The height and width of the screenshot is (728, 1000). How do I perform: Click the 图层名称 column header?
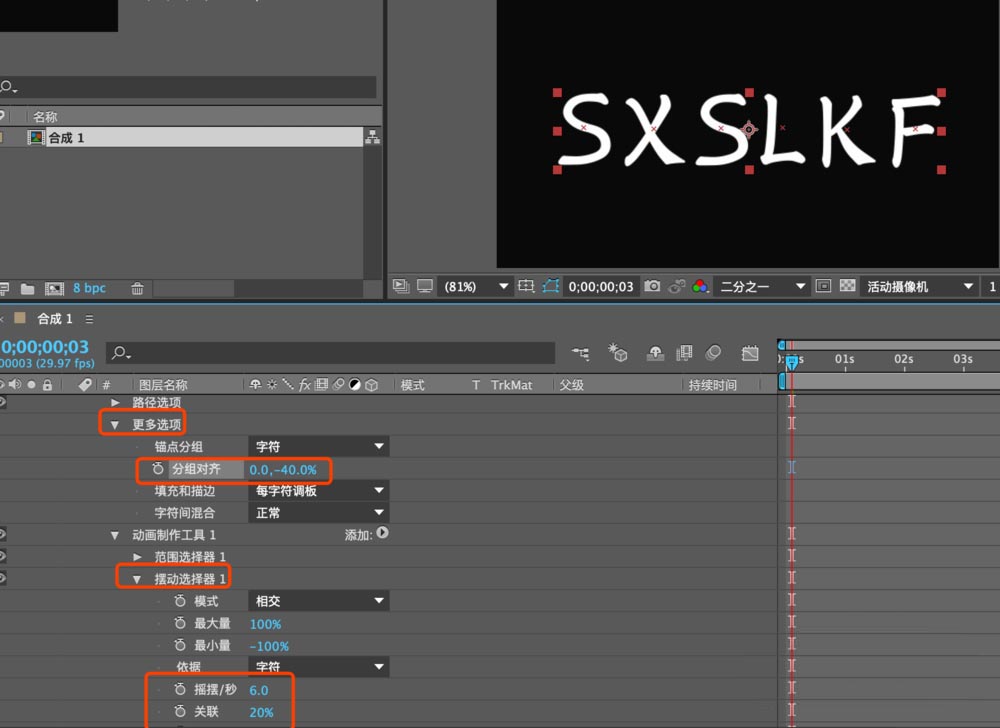click(163, 385)
